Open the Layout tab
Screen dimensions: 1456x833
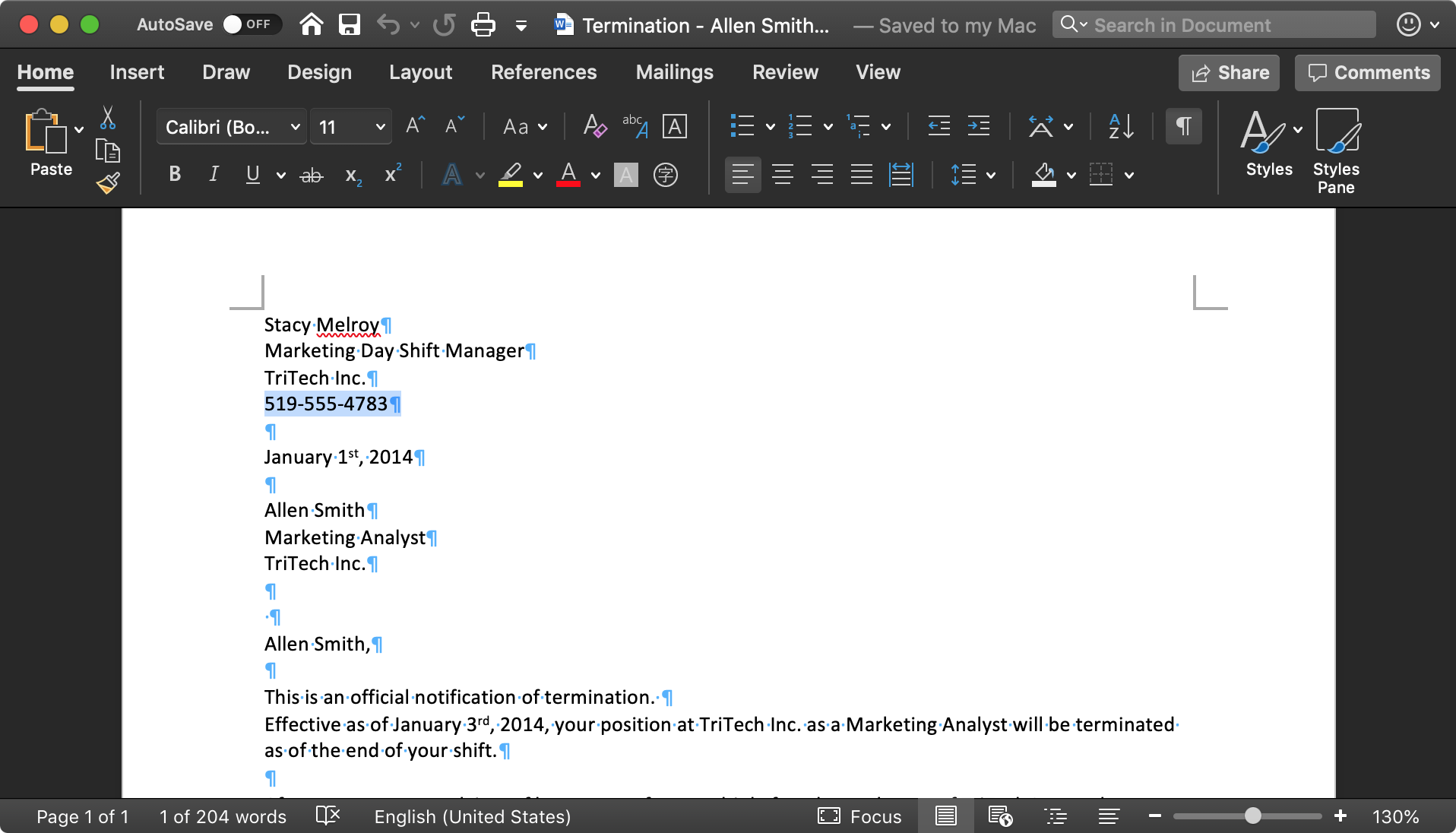tap(420, 72)
